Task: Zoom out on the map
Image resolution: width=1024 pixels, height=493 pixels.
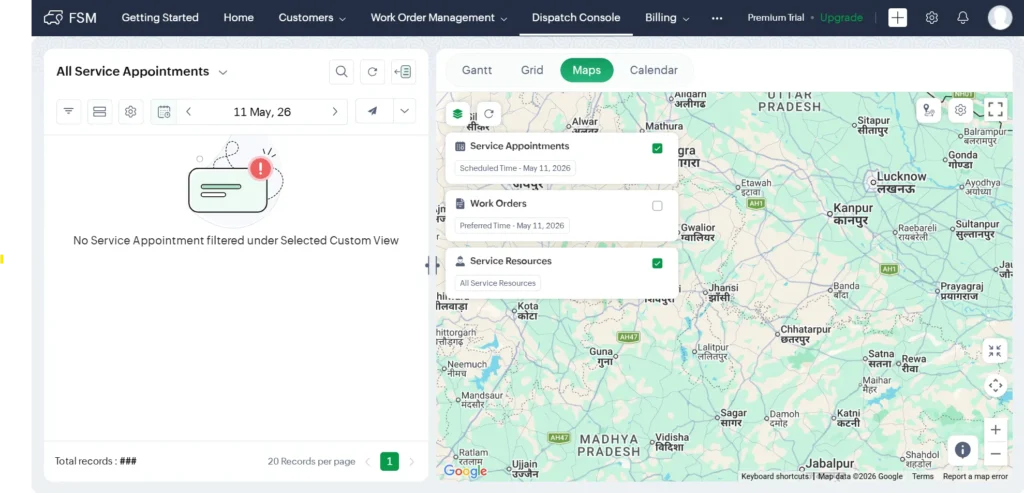Action: pos(995,454)
